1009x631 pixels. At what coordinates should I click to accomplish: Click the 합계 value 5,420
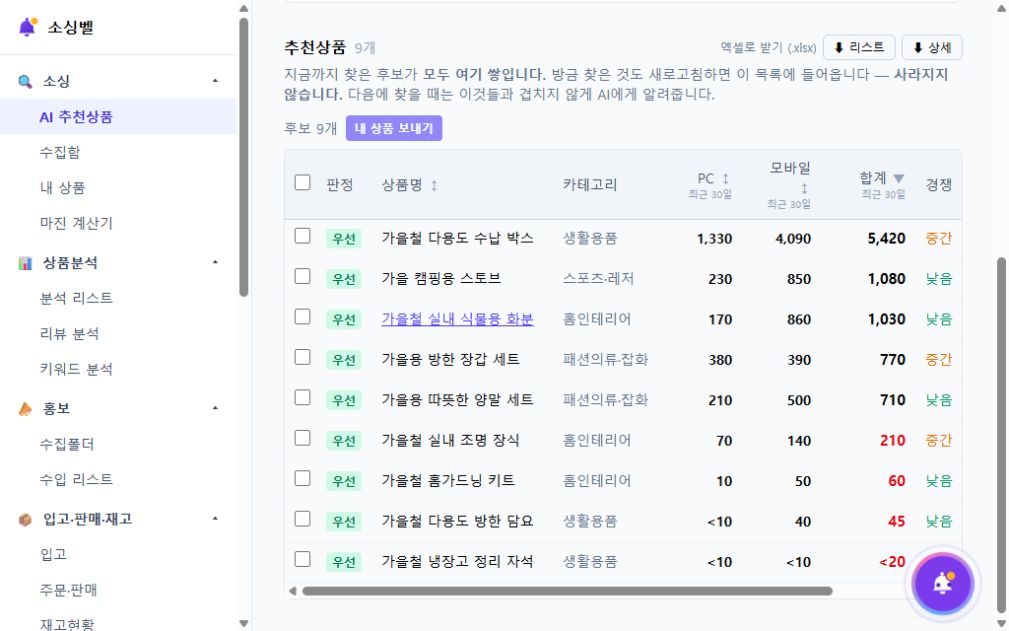tap(886, 239)
